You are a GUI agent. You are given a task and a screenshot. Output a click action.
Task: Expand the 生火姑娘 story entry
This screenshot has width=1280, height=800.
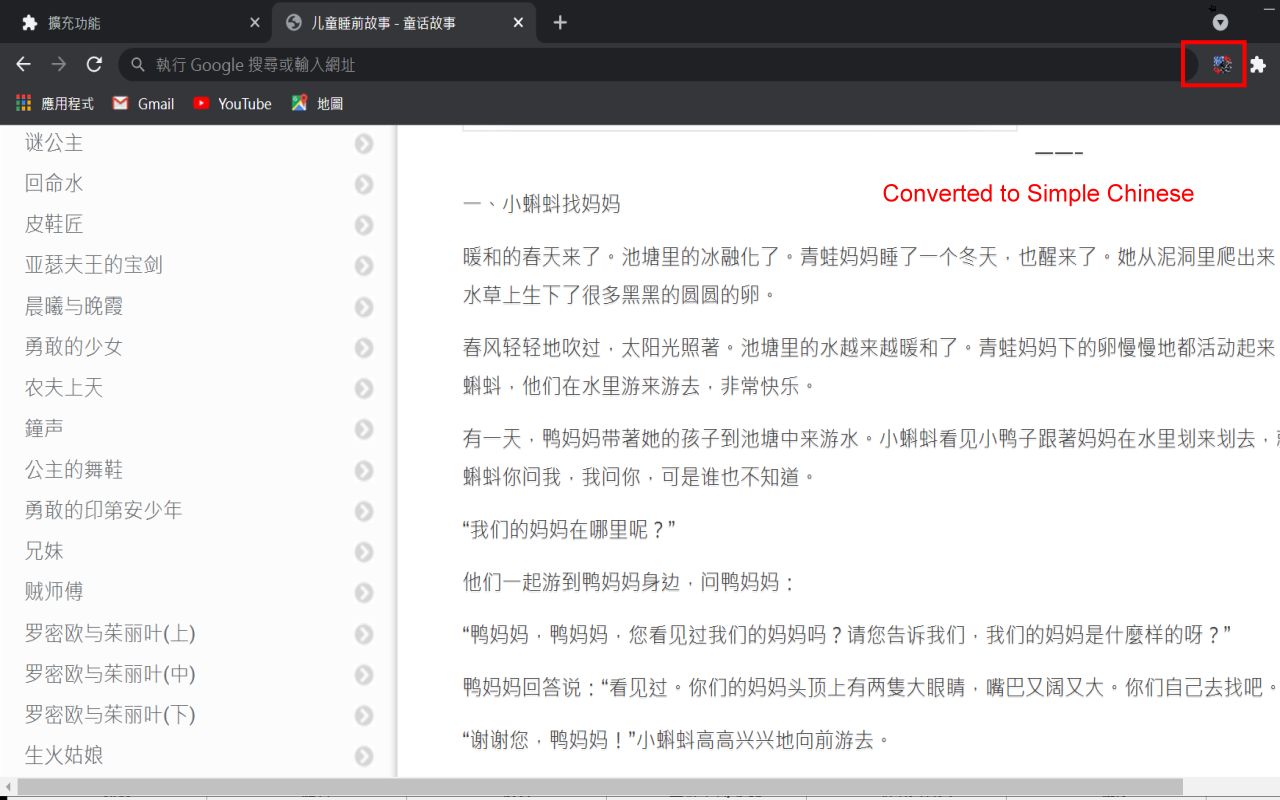363,757
